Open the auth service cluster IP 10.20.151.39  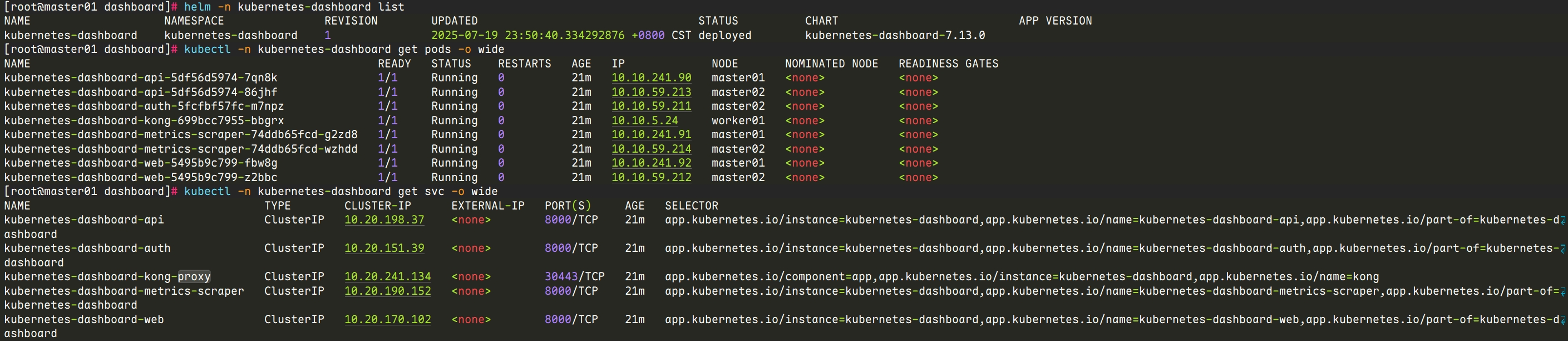point(384,249)
